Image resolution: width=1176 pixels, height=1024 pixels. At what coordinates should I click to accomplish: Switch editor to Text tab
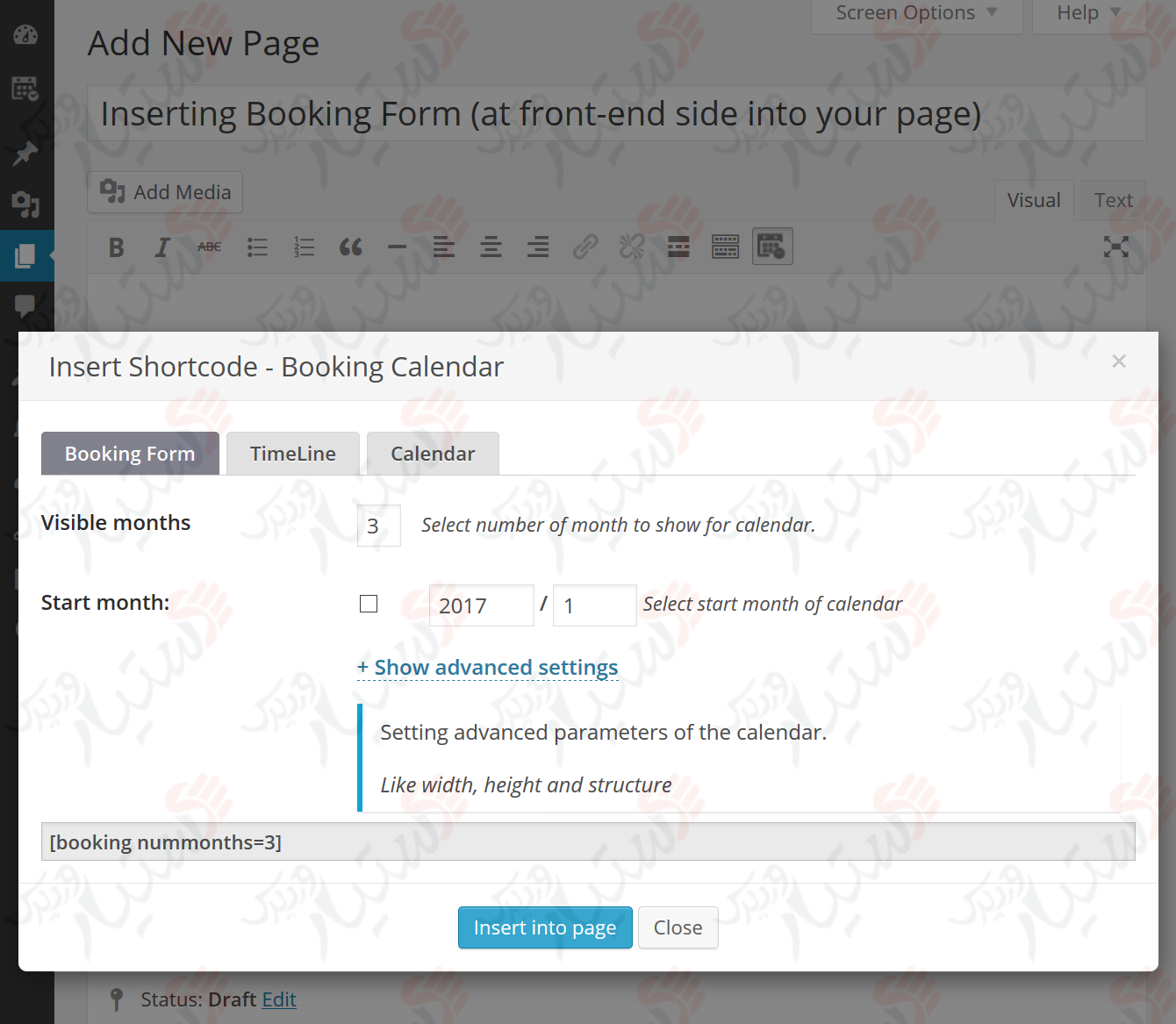click(x=1114, y=200)
